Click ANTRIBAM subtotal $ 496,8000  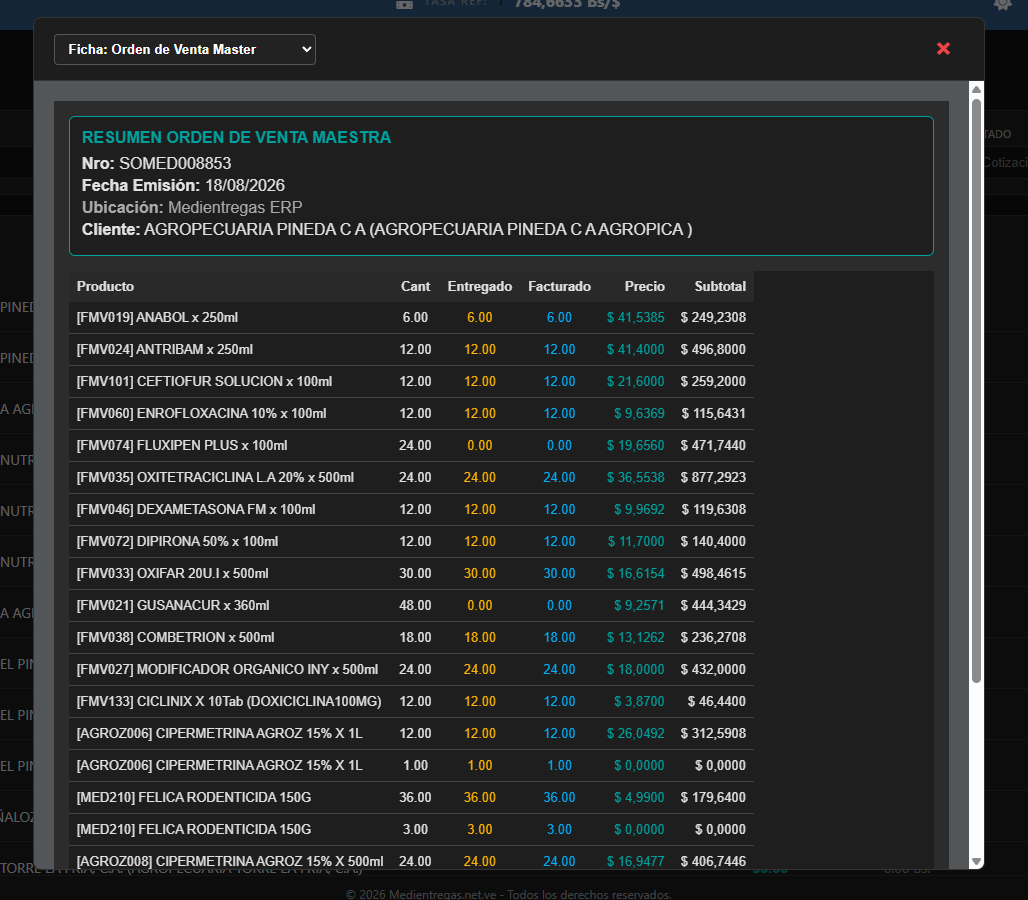point(713,349)
